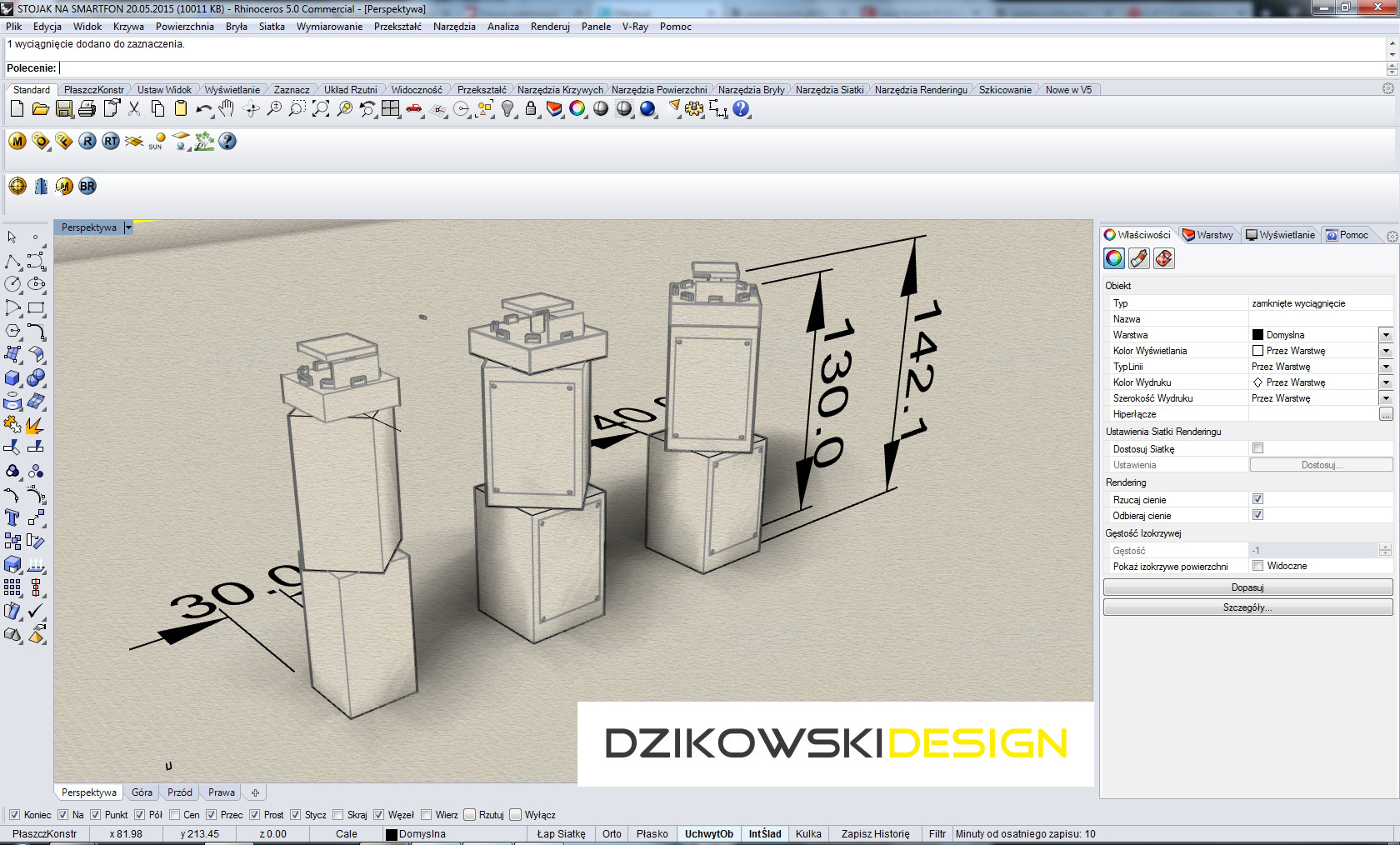This screenshot has height=845, width=1400.
Task: Expand the Kolor Wyświetlania dropdown
Action: tap(1385, 351)
